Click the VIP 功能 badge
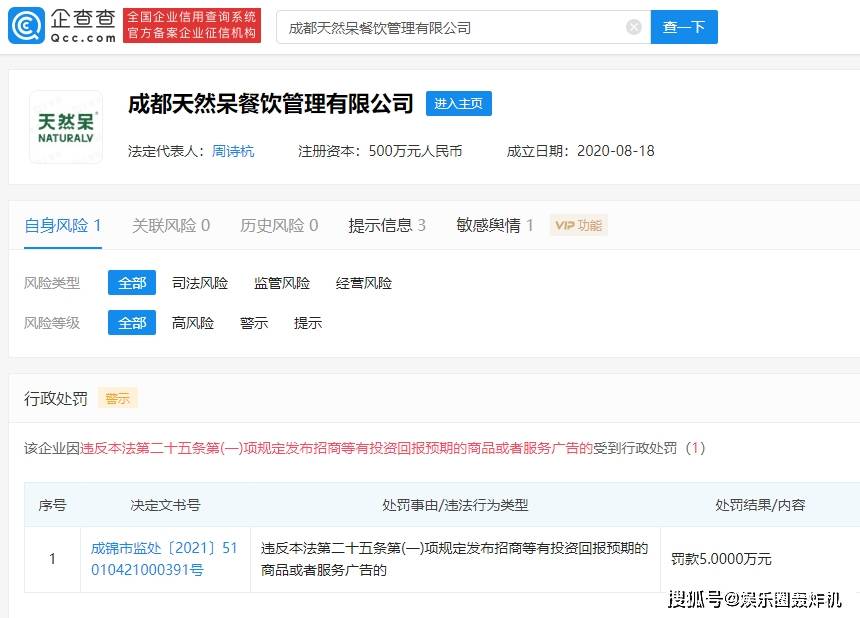 pyautogui.click(x=579, y=225)
